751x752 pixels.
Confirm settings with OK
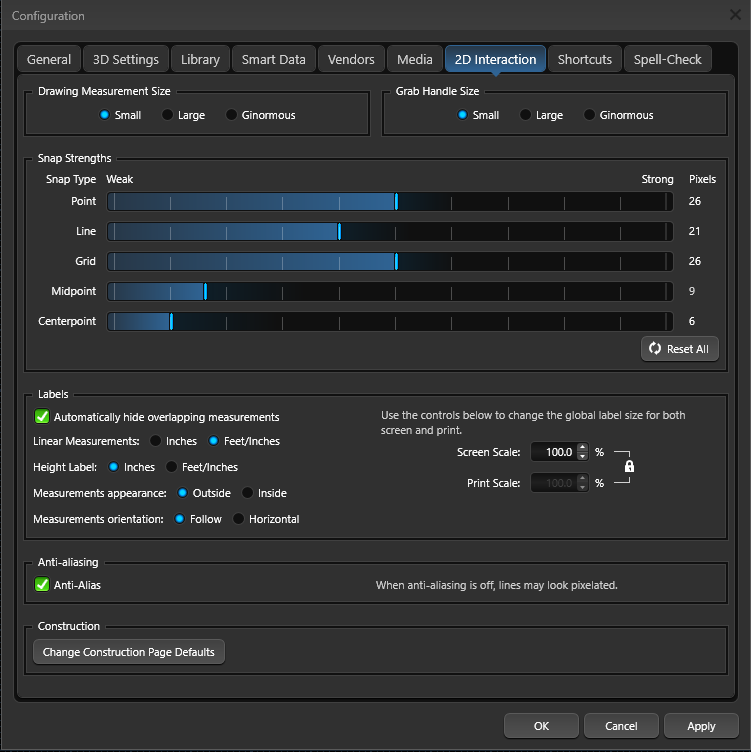[541, 726]
